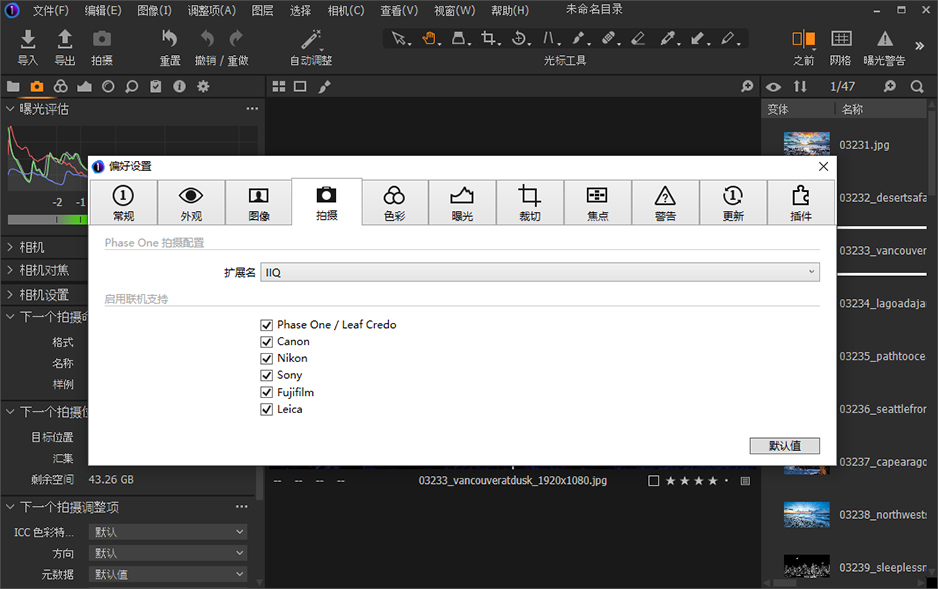Disable the Canon tethering checkbox
Image resolution: width=938 pixels, height=589 pixels.
click(267, 341)
